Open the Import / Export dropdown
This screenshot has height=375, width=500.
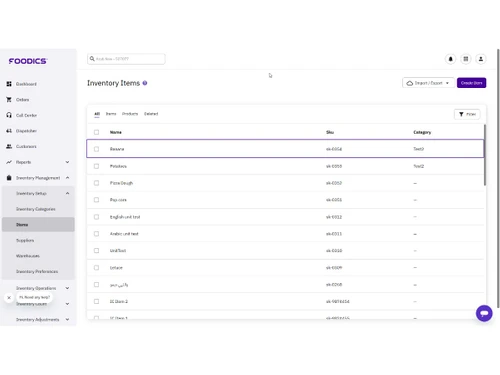click(x=428, y=83)
